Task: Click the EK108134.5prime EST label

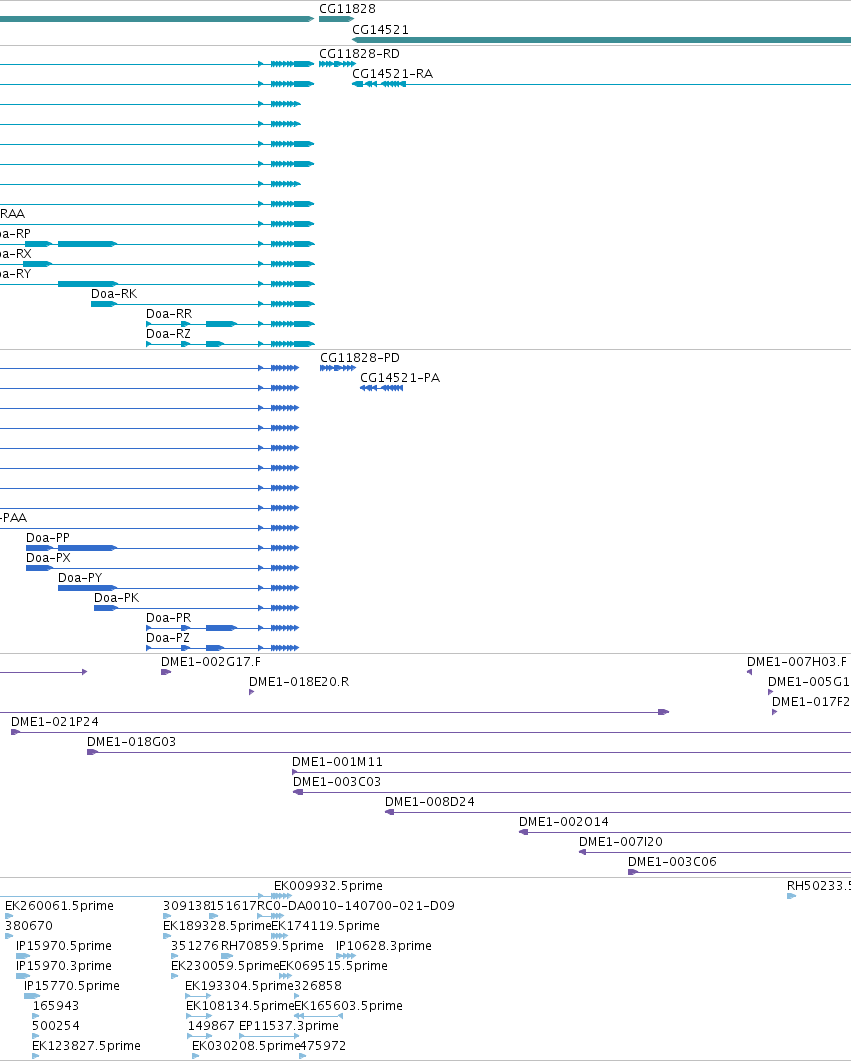Action: 240,1006
